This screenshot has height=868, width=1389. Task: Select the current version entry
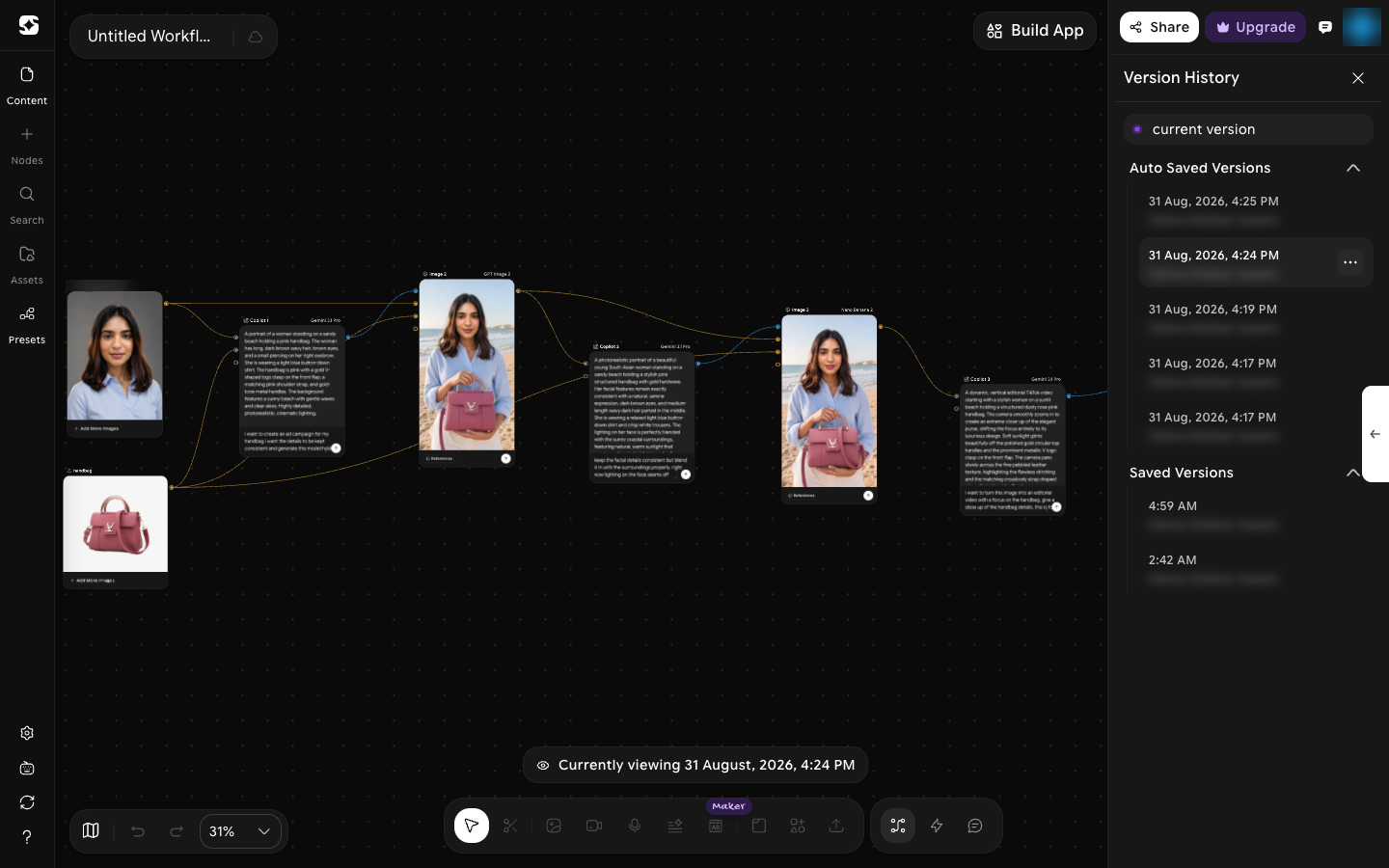(x=1248, y=129)
